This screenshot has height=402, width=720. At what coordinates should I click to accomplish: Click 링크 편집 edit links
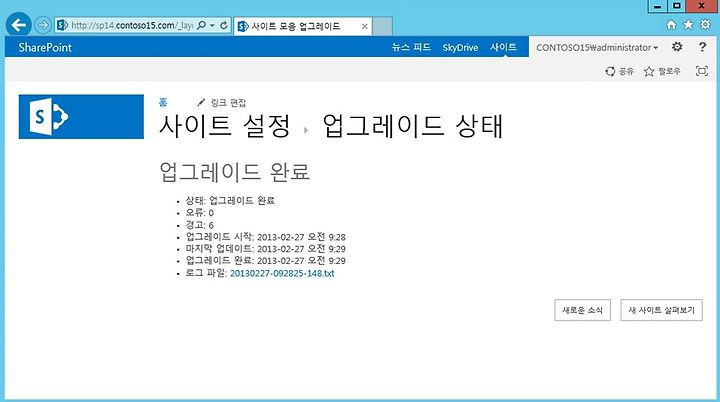pyautogui.click(x=221, y=102)
